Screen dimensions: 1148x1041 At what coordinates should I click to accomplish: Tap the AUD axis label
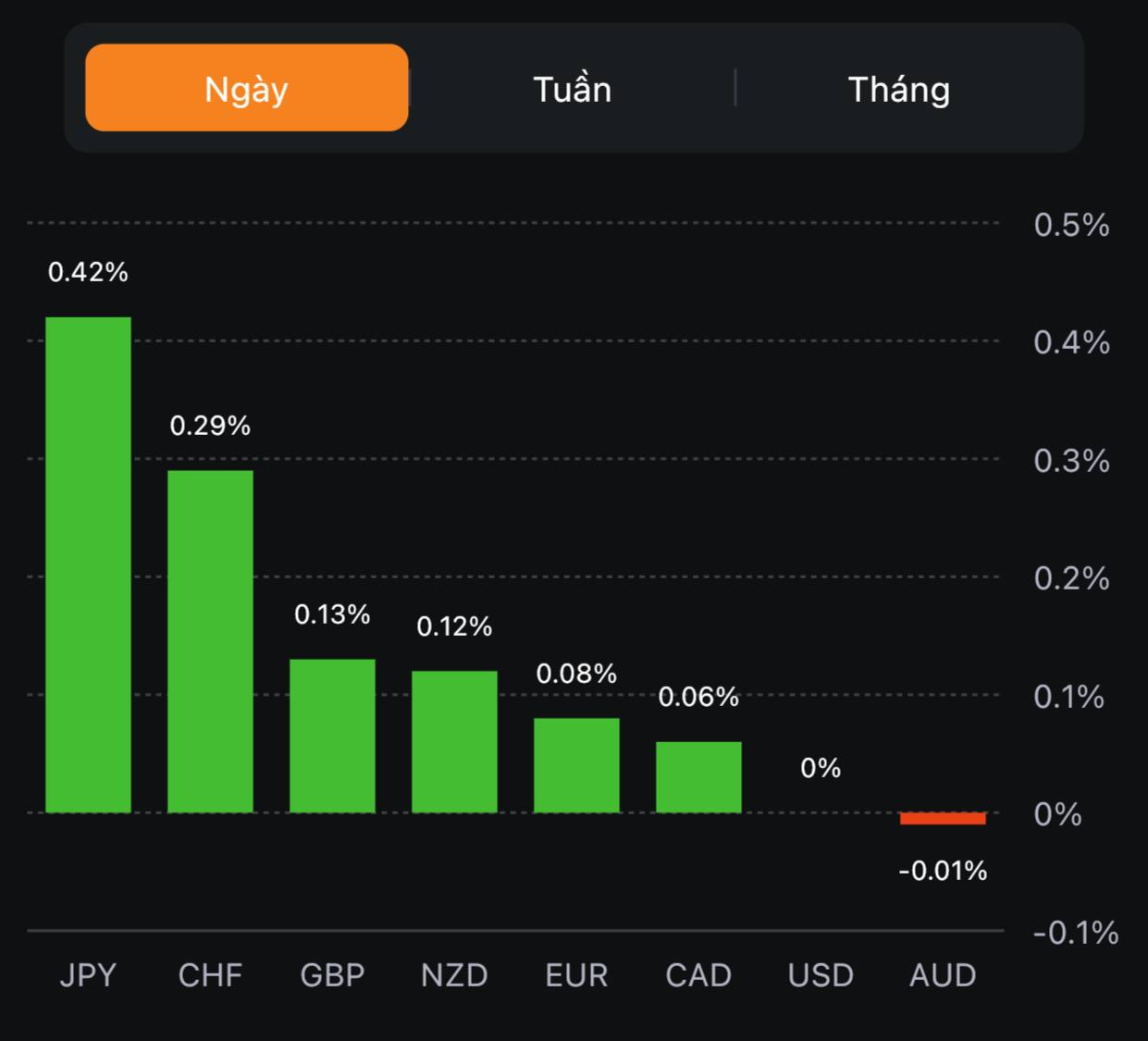943,975
